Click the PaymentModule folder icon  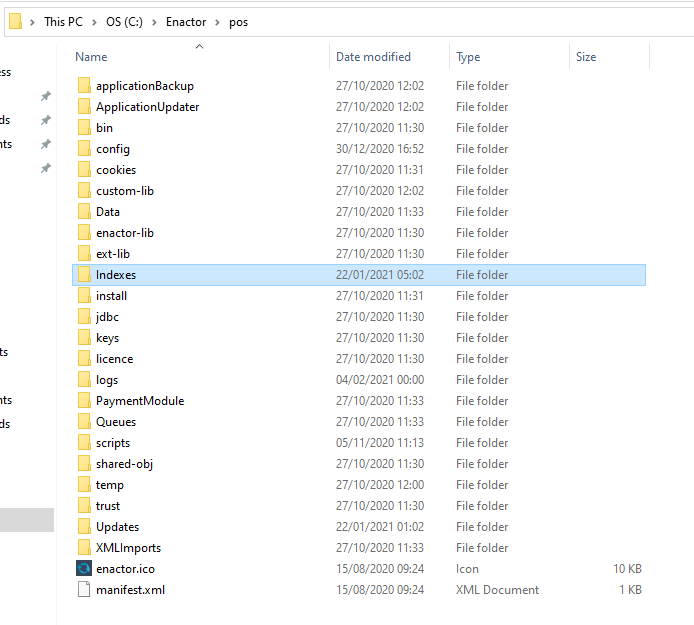point(84,401)
